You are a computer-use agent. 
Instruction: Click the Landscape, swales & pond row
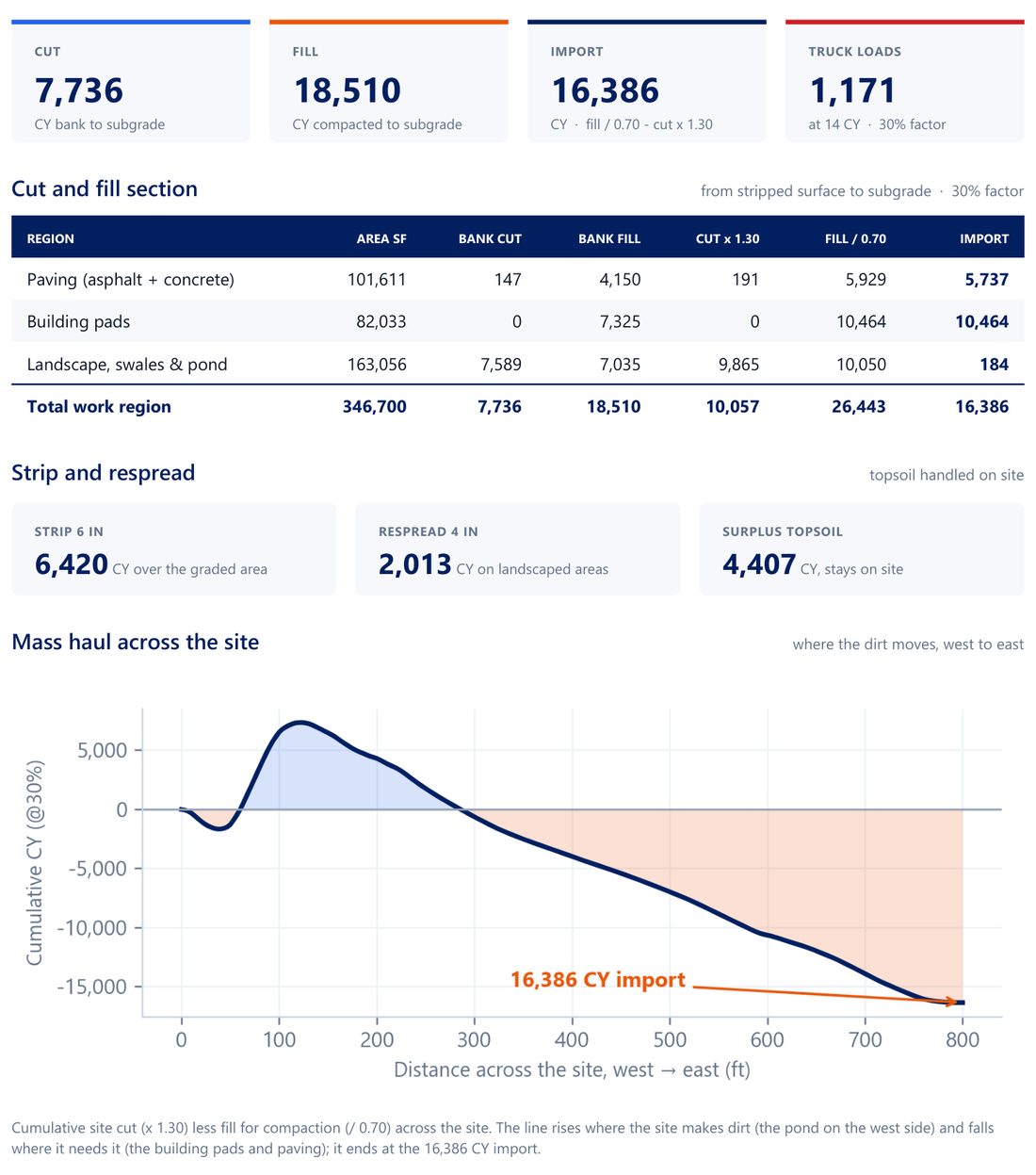click(518, 364)
